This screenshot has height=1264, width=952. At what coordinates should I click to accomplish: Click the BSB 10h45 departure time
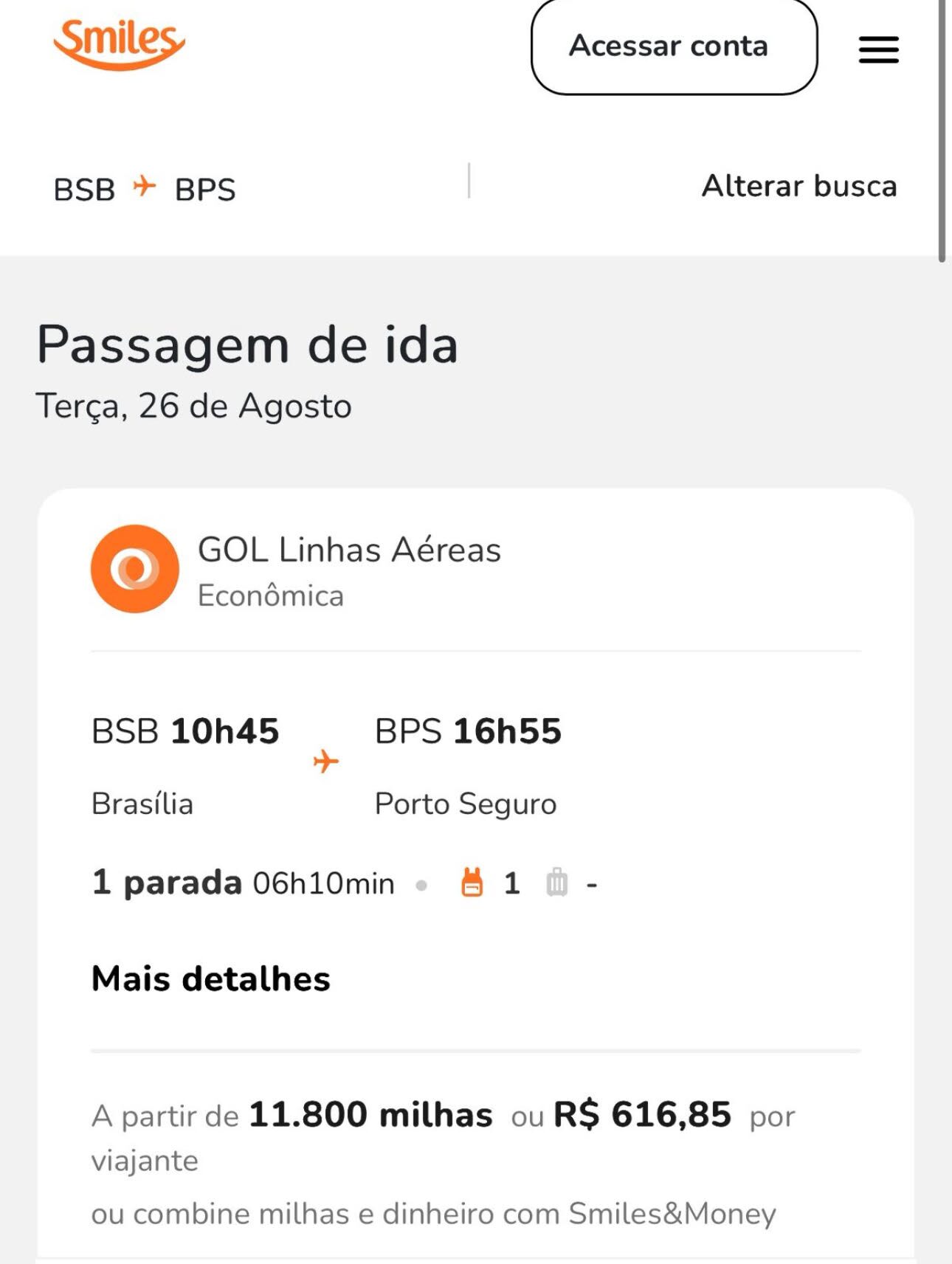pyautogui.click(x=185, y=731)
